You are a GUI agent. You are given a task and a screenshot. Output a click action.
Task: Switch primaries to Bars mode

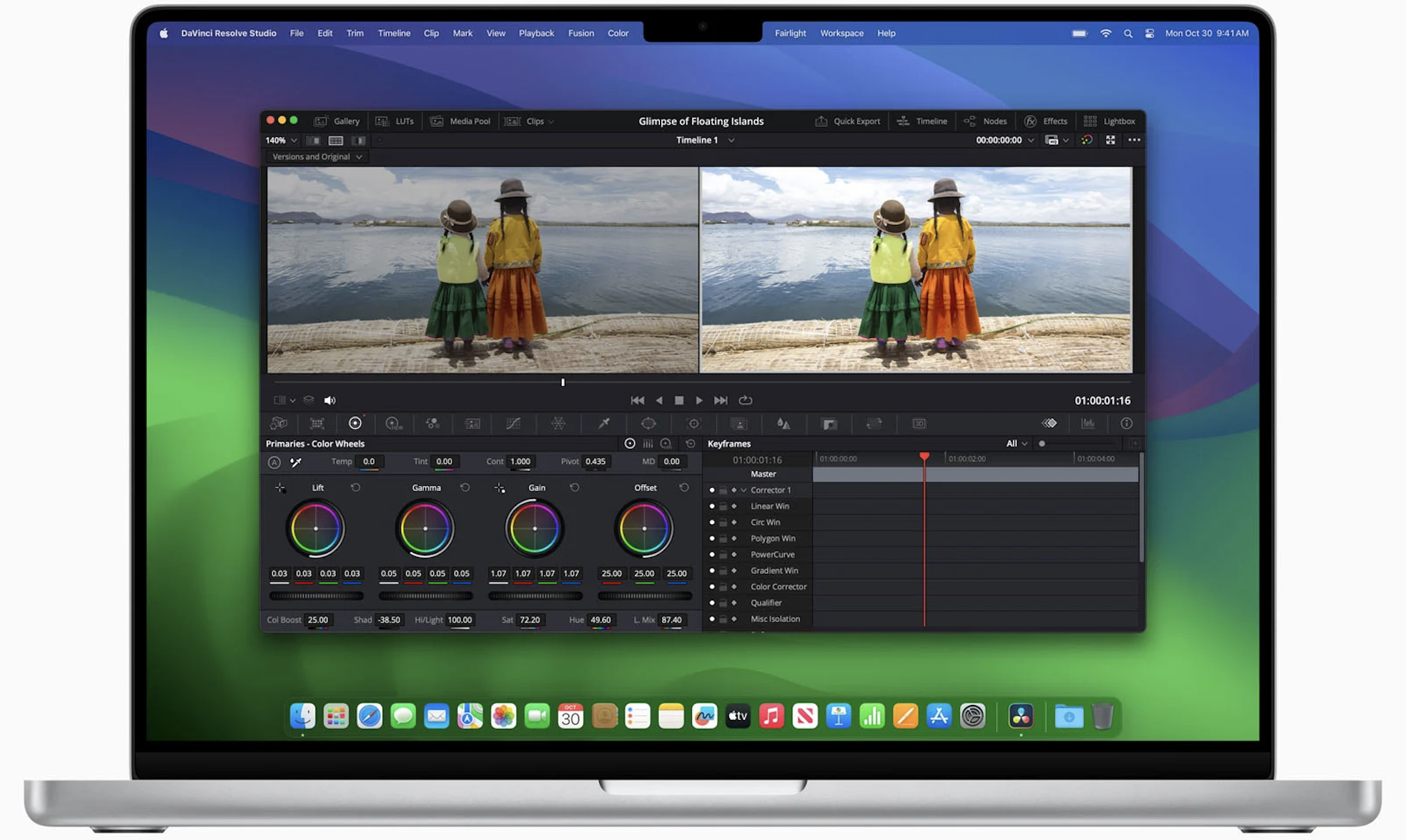pyautogui.click(x=648, y=443)
